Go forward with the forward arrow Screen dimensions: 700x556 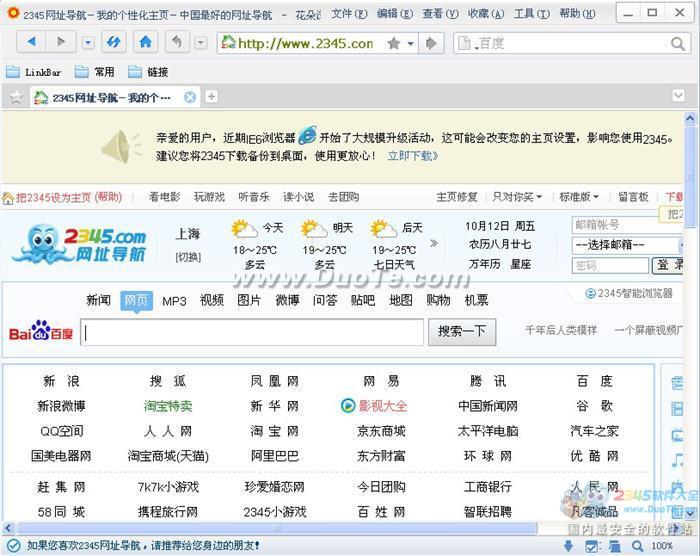[x=61, y=42]
